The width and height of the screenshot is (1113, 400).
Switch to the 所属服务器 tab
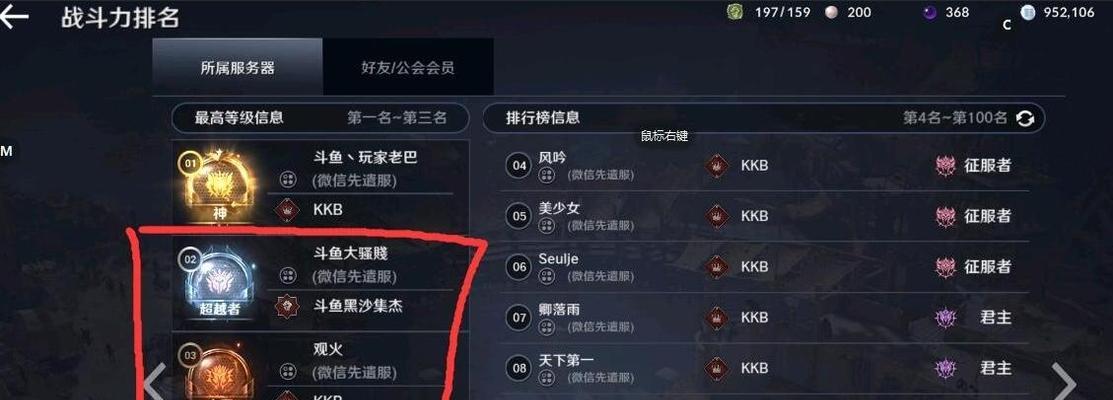click(x=238, y=67)
